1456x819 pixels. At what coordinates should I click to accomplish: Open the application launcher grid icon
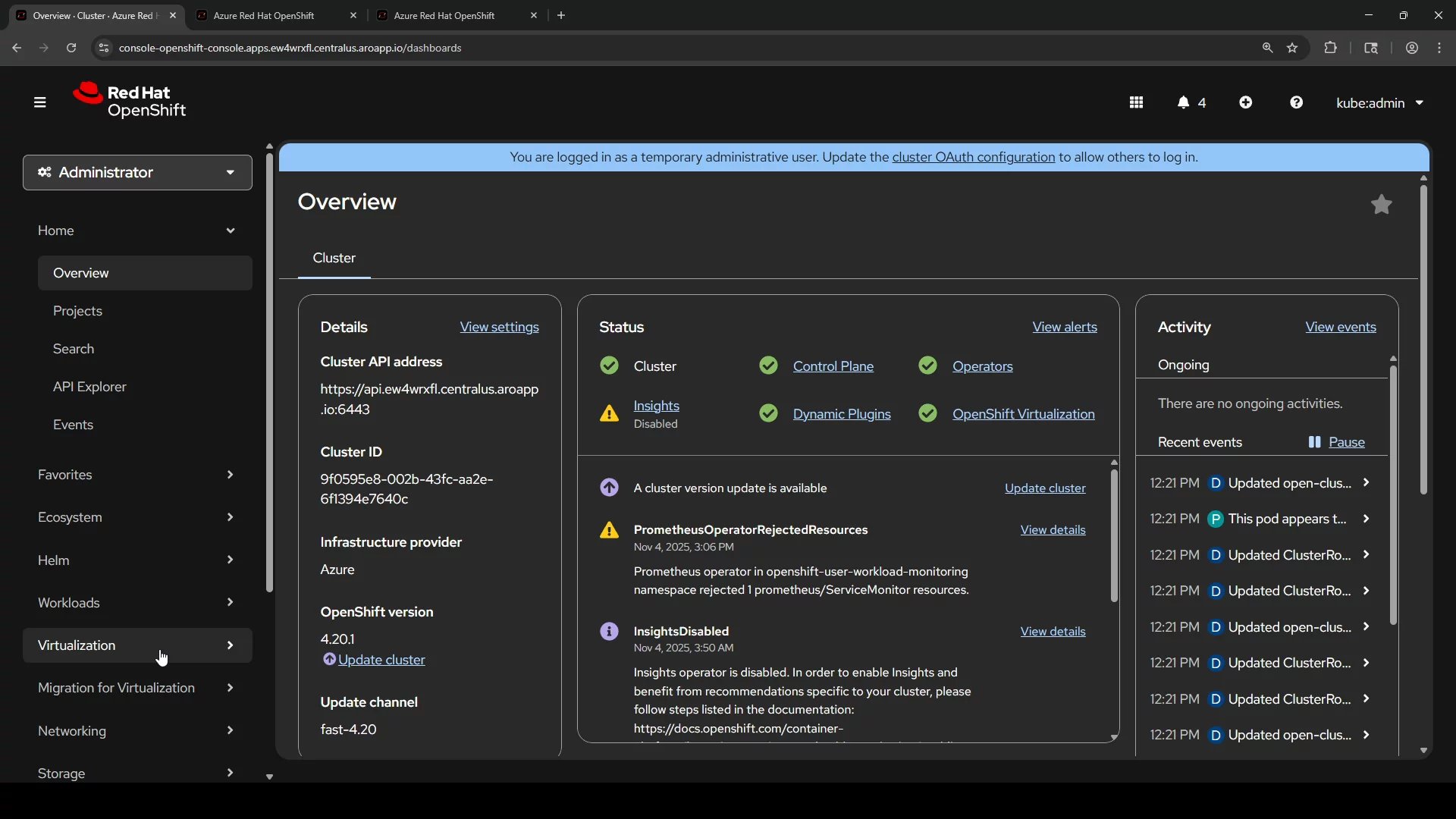1136,102
